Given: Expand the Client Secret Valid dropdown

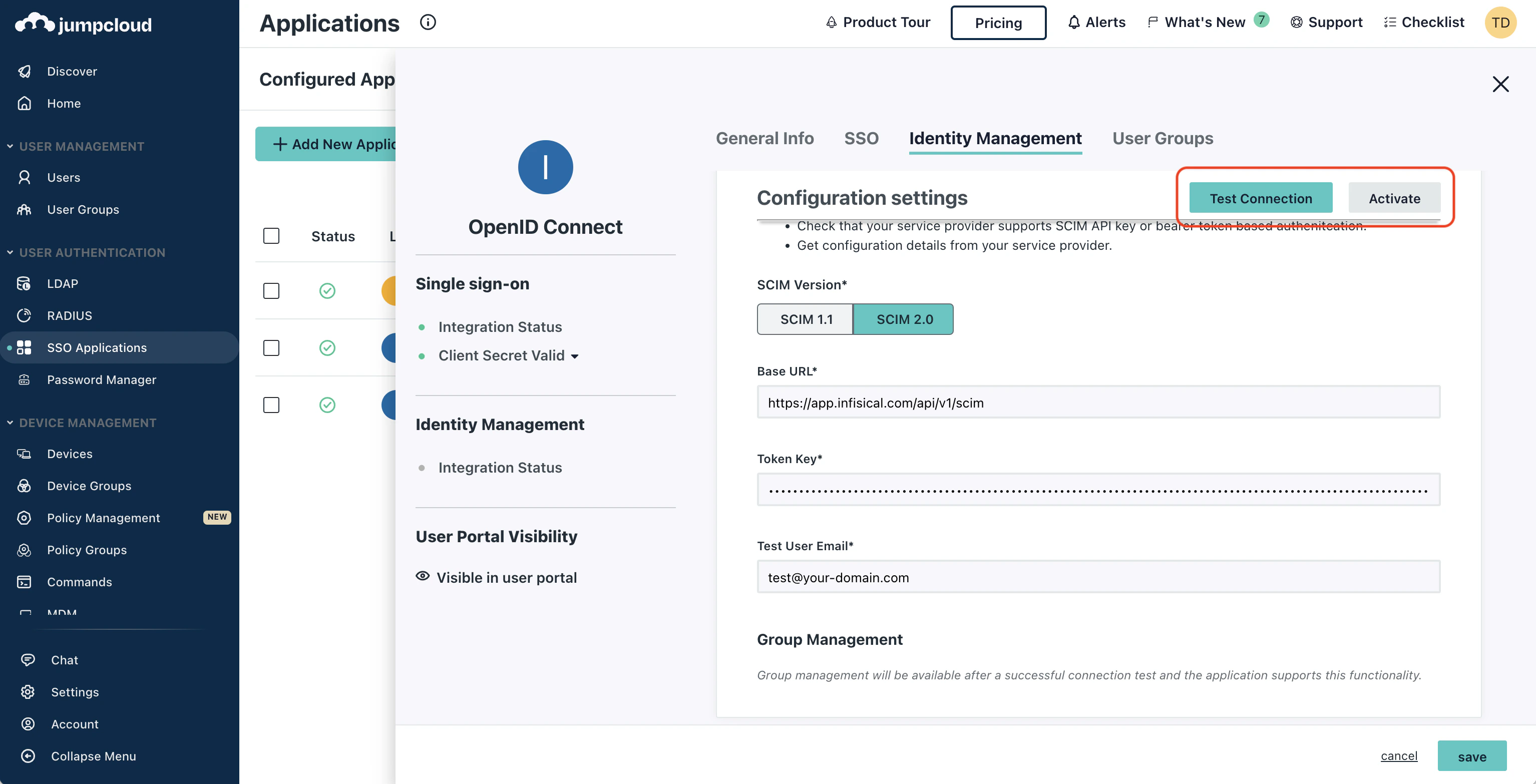Looking at the screenshot, I should (575, 356).
